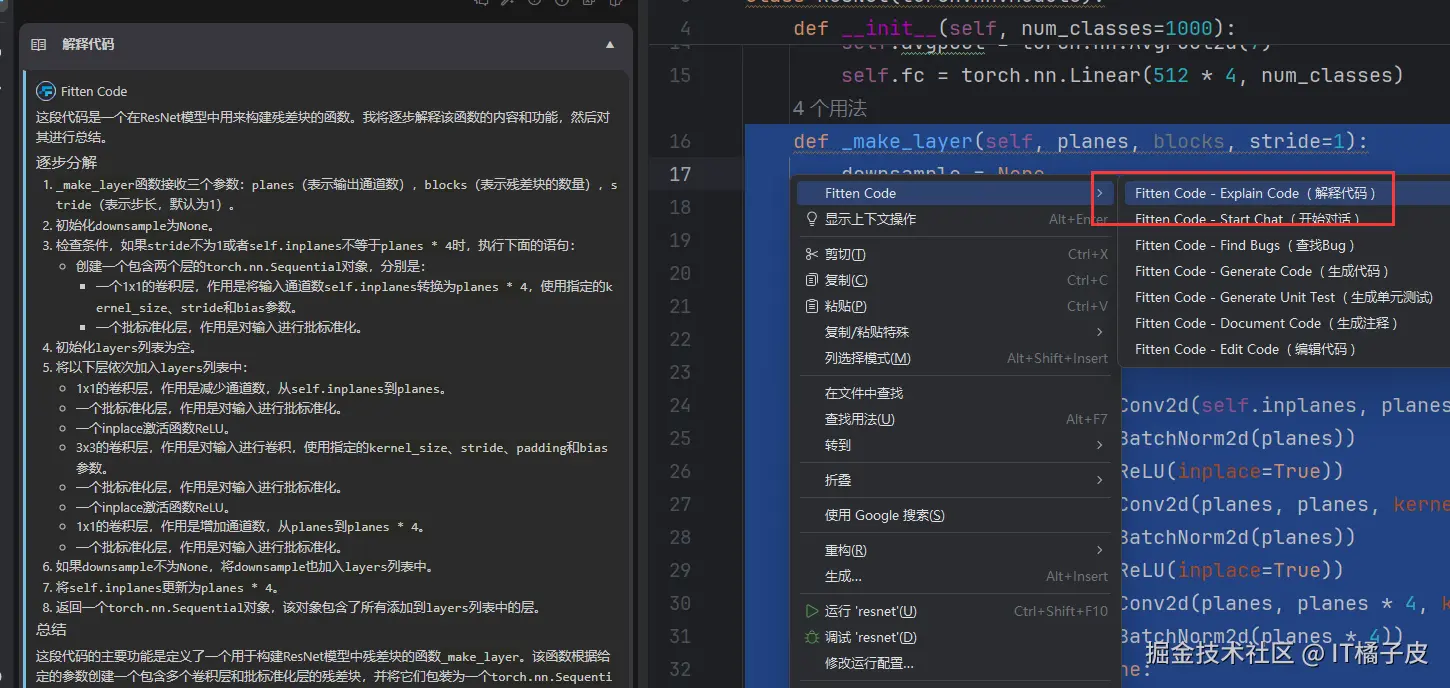
Task: Click the def _make_layer function definition line
Action: click(x=1080, y=142)
